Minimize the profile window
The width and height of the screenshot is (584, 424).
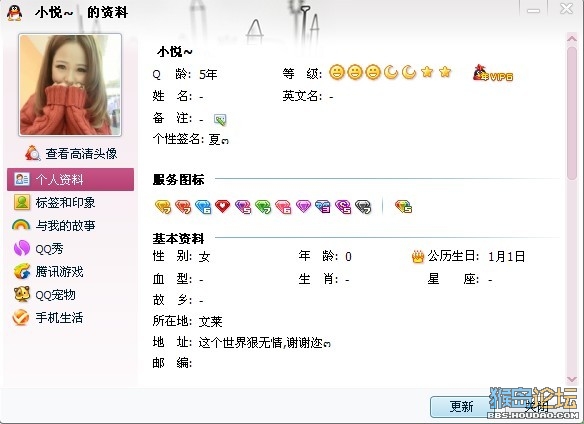click(533, 10)
